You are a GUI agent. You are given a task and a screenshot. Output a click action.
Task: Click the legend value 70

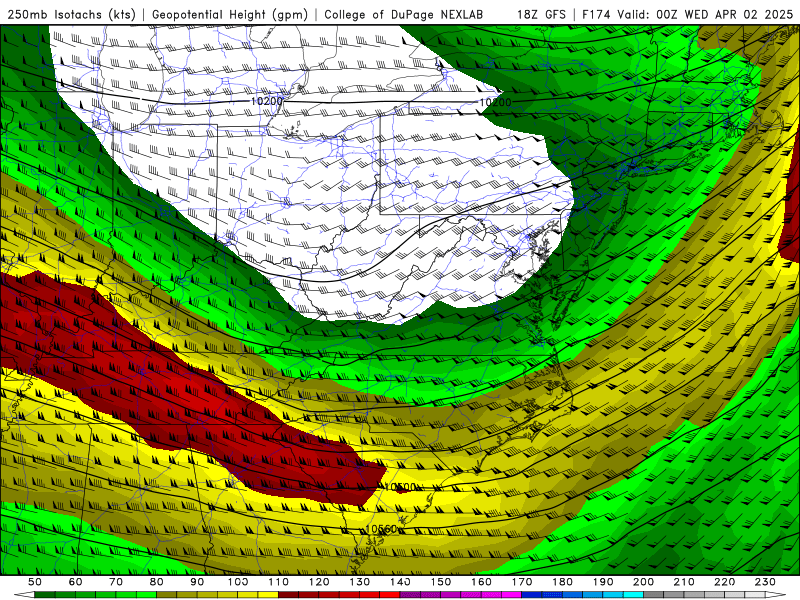coord(116,582)
